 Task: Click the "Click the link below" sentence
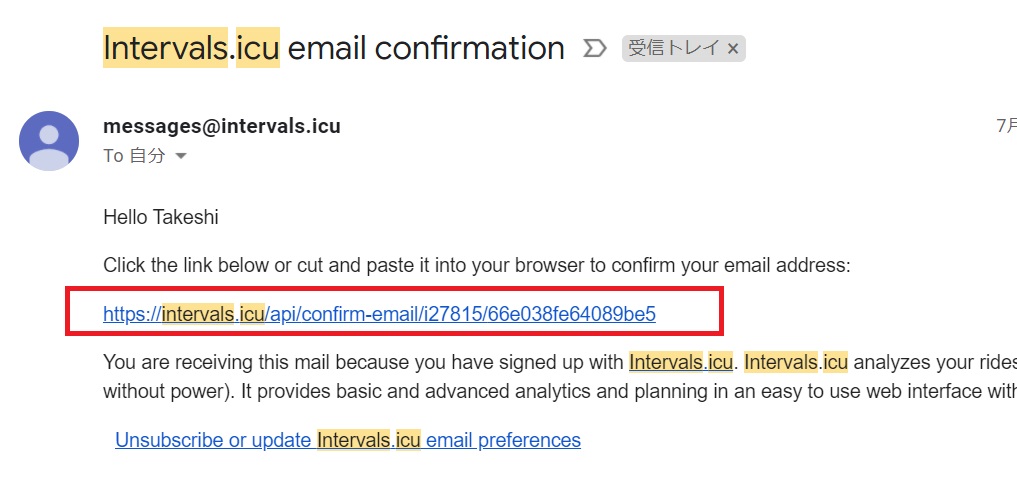tap(475, 266)
